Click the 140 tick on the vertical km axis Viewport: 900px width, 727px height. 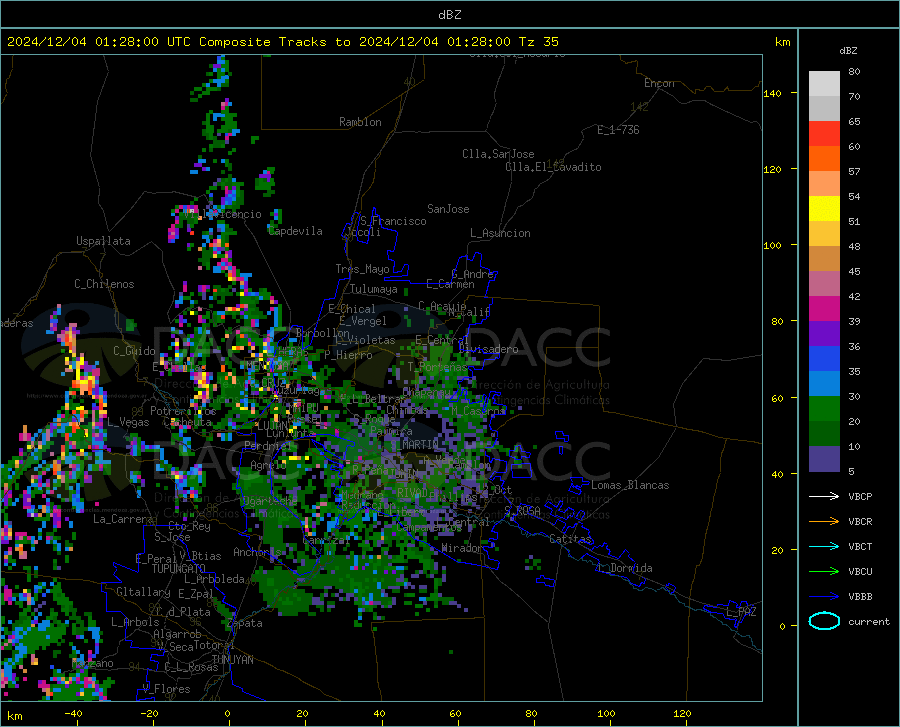[772, 93]
